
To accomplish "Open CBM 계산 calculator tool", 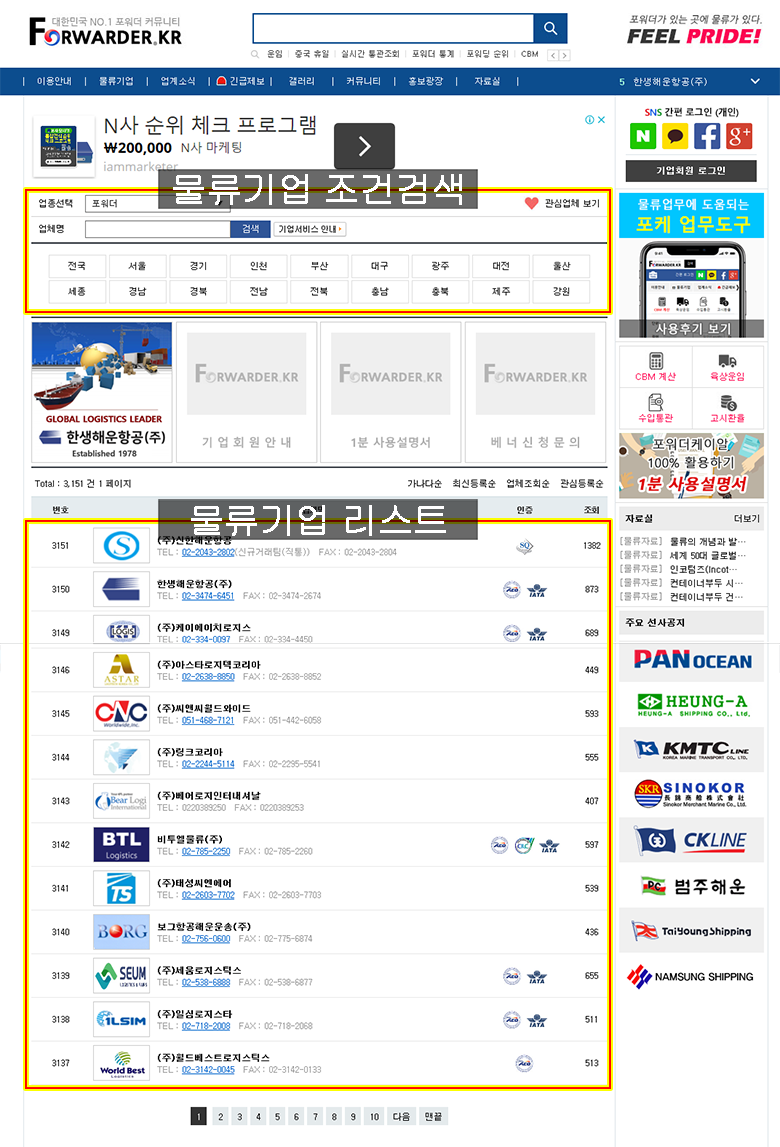I will pos(656,366).
